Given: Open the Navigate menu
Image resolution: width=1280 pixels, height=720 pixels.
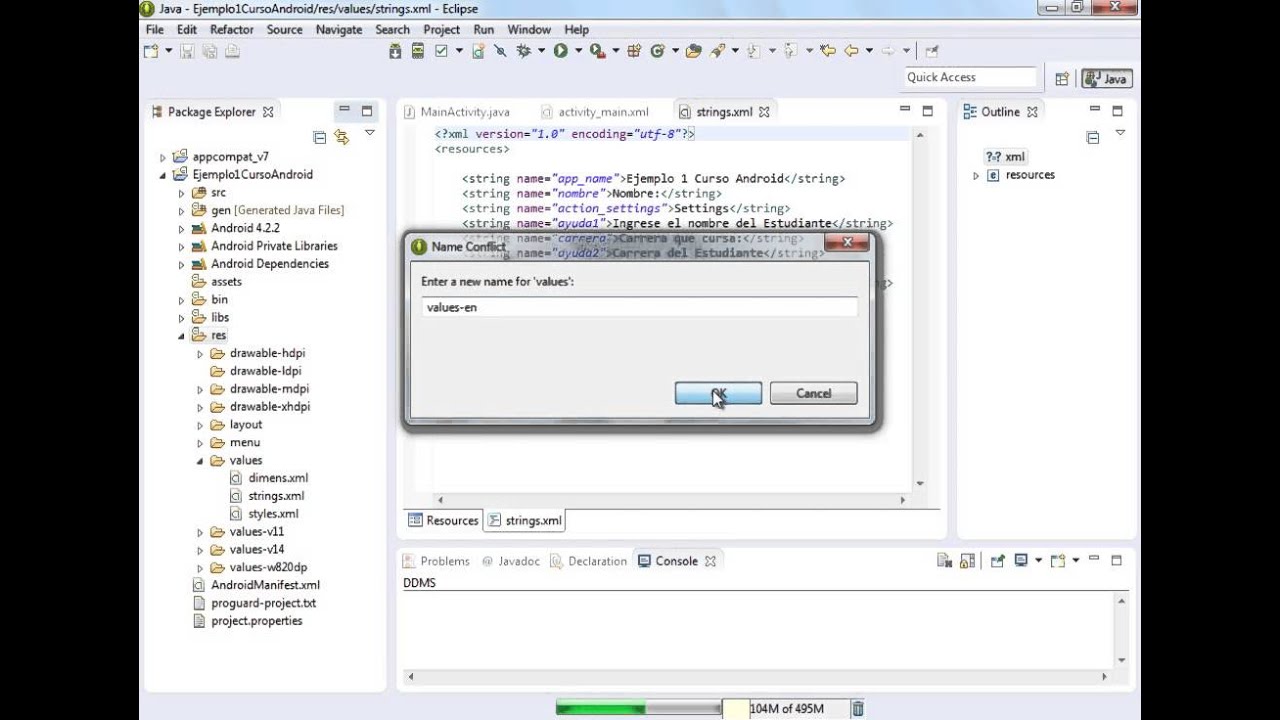Looking at the screenshot, I should [339, 30].
